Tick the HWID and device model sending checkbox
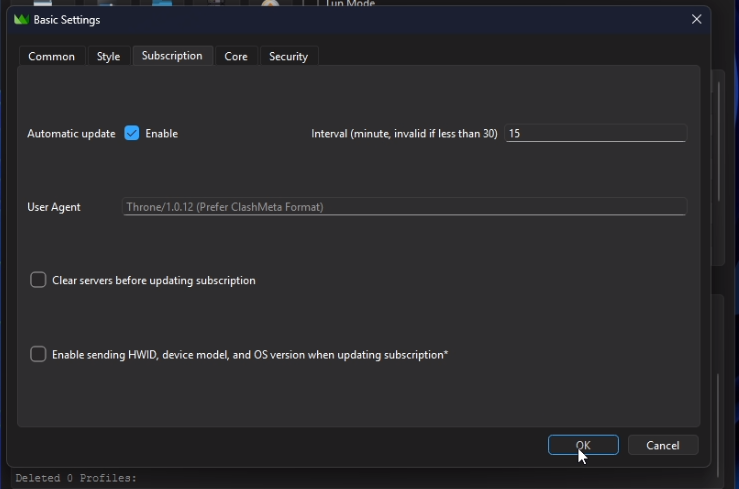Screen dimensions: 739x489 pos(38,354)
